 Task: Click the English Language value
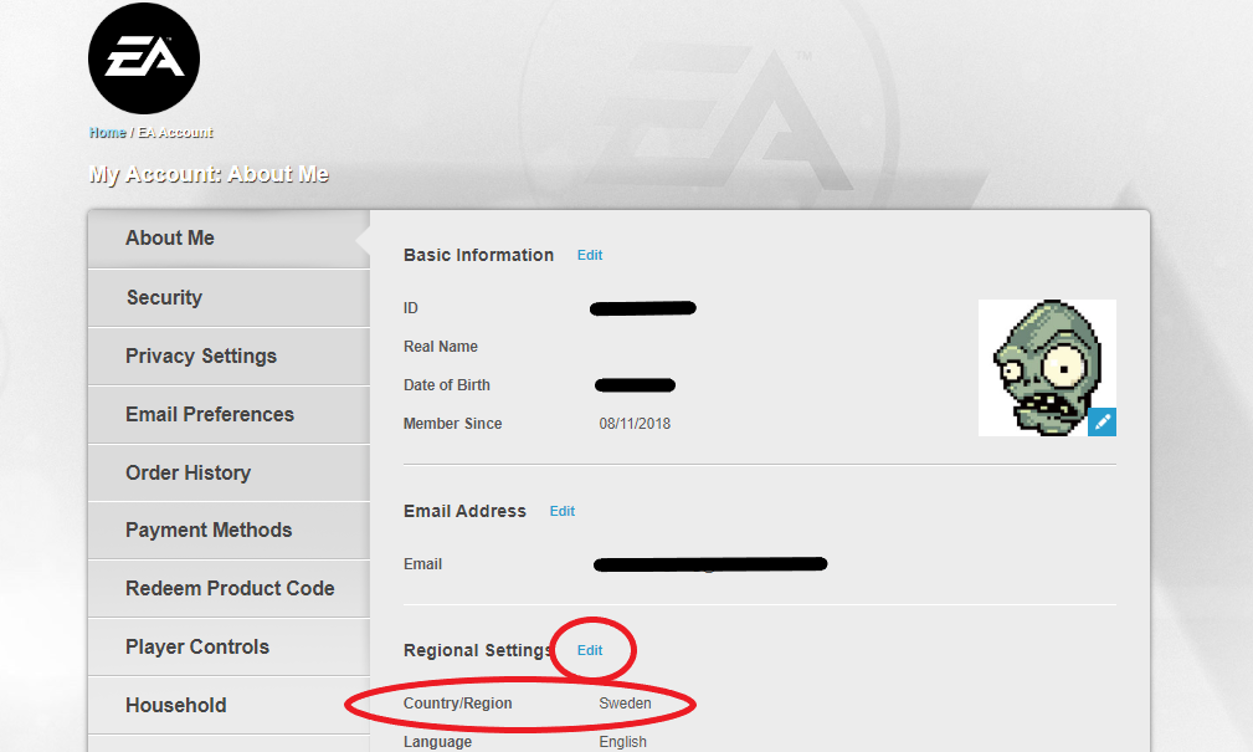623,742
